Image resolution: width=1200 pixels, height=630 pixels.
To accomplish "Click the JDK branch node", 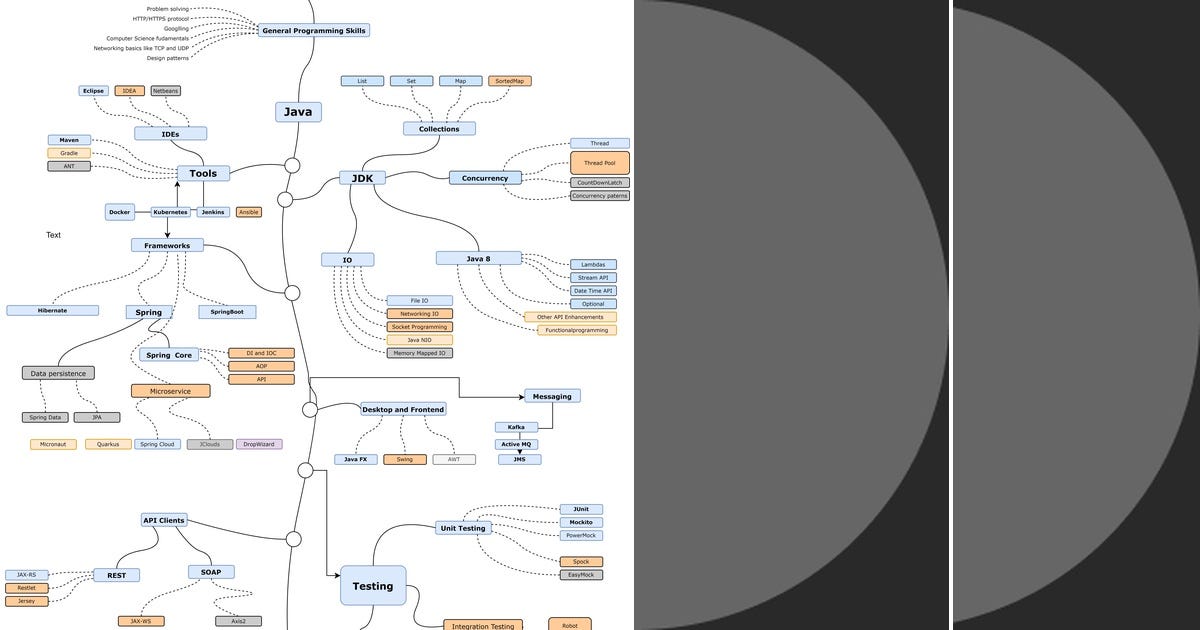I will tap(362, 177).
